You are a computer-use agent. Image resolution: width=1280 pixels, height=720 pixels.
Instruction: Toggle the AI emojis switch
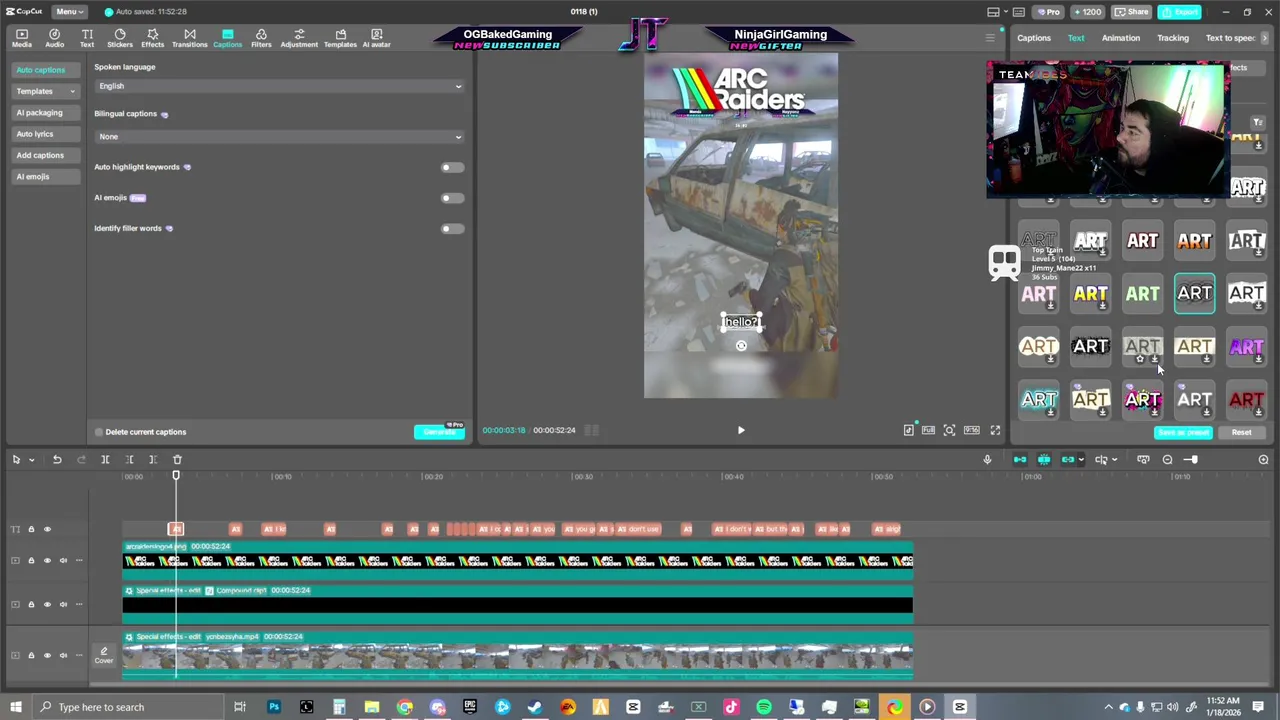(x=451, y=198)
